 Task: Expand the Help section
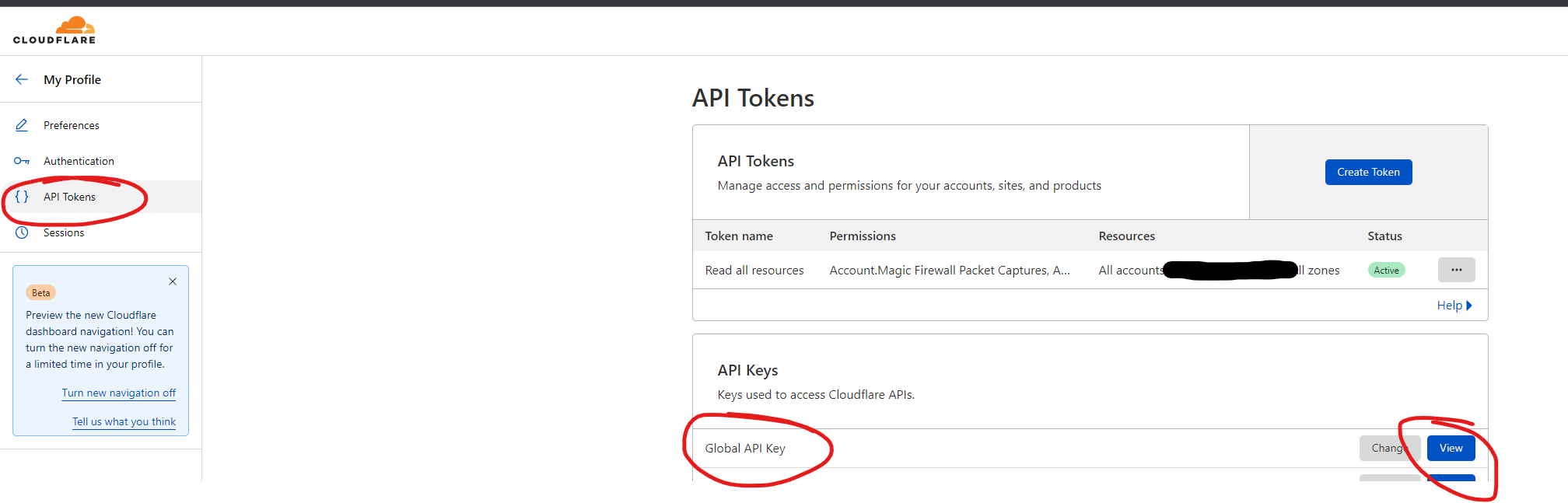tap(1454, 305)
